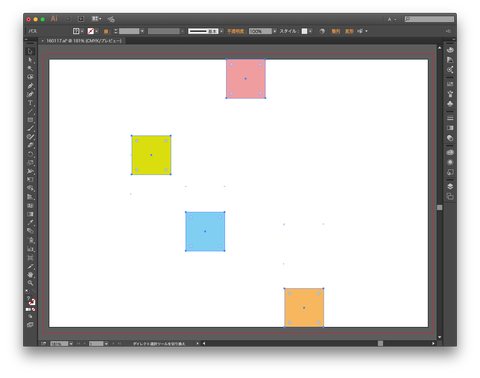This screenshot has width=480, height=378.
Task: Click the style swatch after スタイル
Action: [x=304, y=31]
